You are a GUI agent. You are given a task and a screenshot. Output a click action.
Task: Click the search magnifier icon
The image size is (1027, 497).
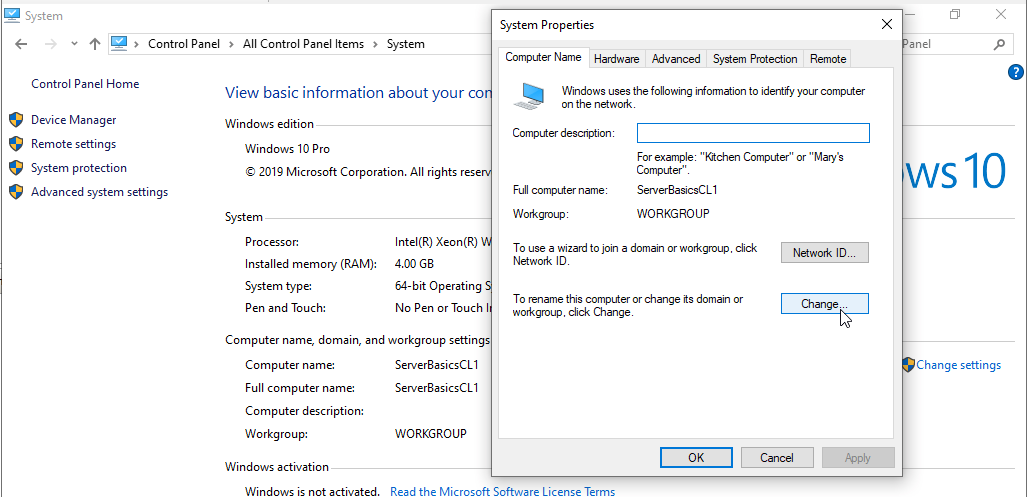(x=998, y=44)
